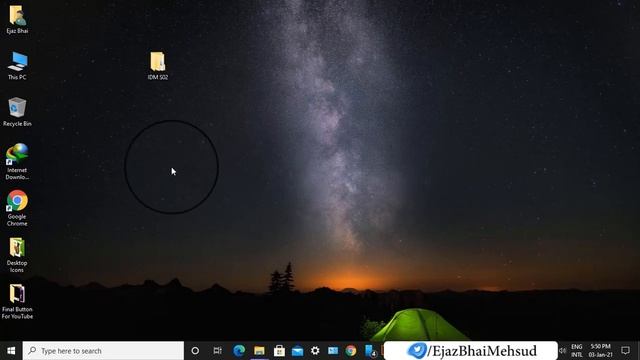Screen dimensions: 640x360
Task: Select the This PC desktop icon
Action: 17,65
